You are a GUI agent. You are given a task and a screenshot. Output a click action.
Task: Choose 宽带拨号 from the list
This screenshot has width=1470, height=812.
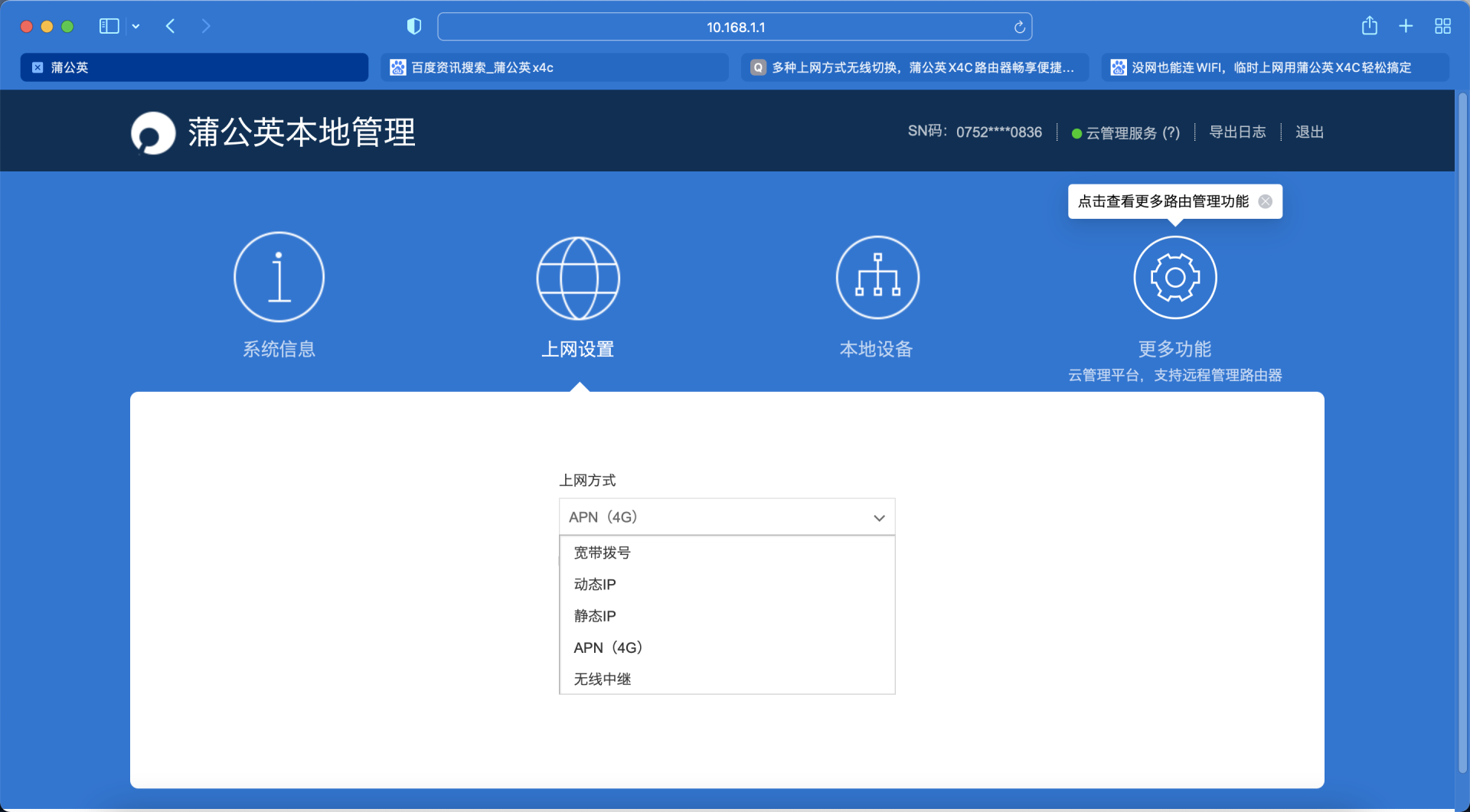click(x=727, y=553)
